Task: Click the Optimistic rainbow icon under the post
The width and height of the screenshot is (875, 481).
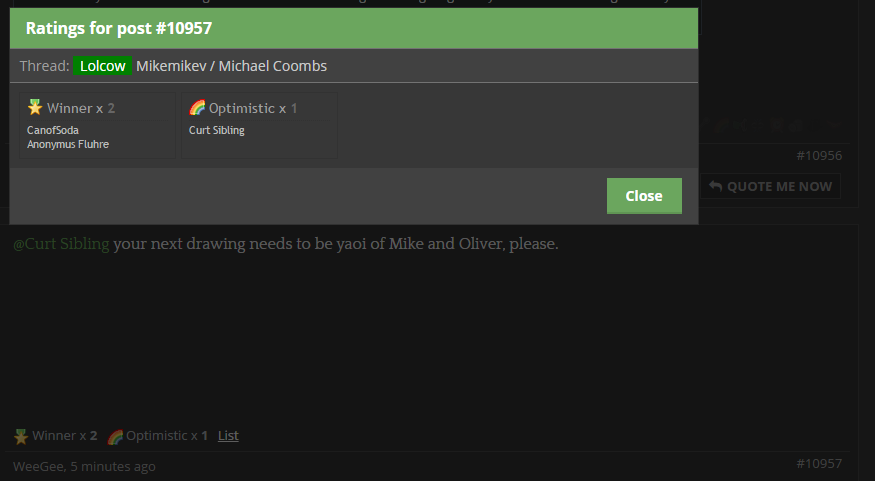Action: tap(115, 436)
